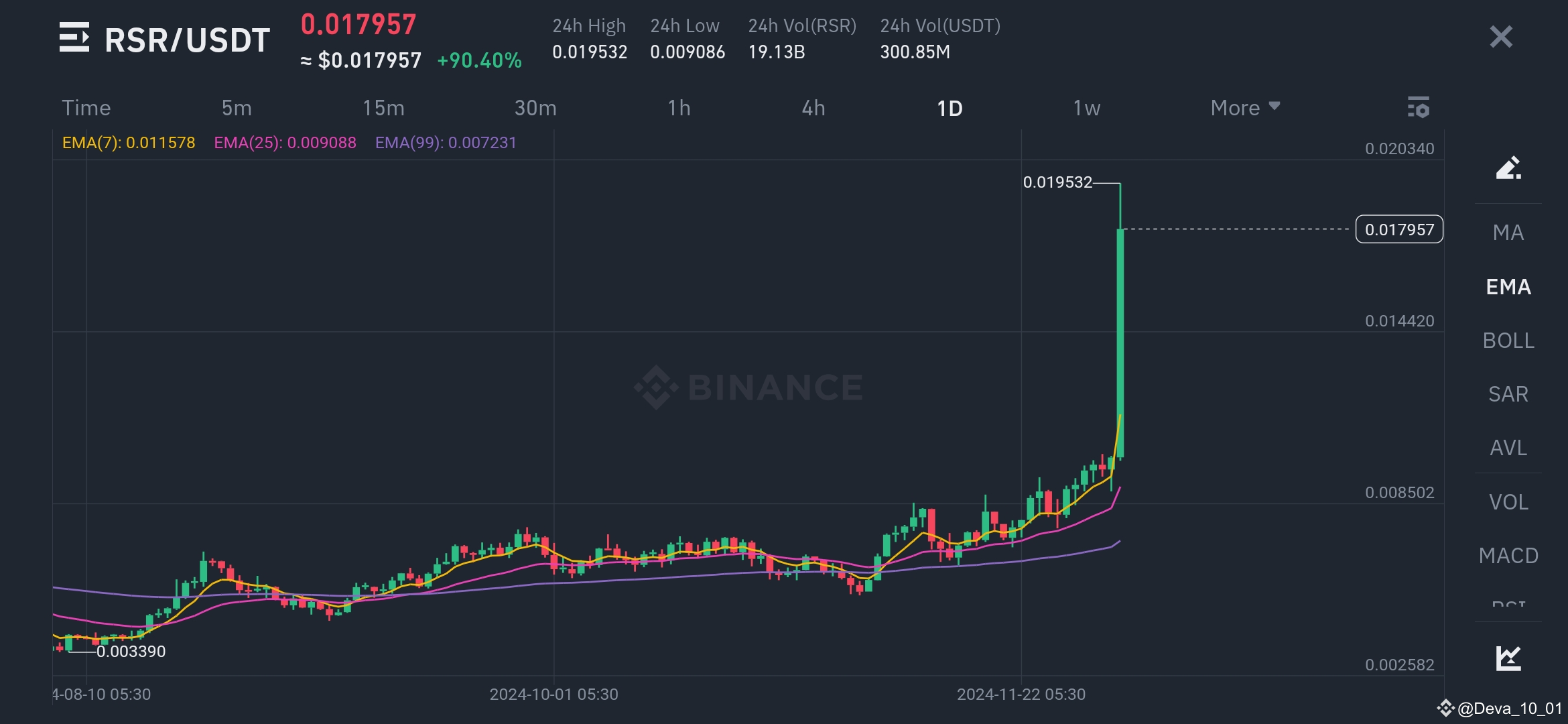The height and width of the screenshot is (724, 1568).
Task: Close the chart with the X icon
Action: 1501,37
